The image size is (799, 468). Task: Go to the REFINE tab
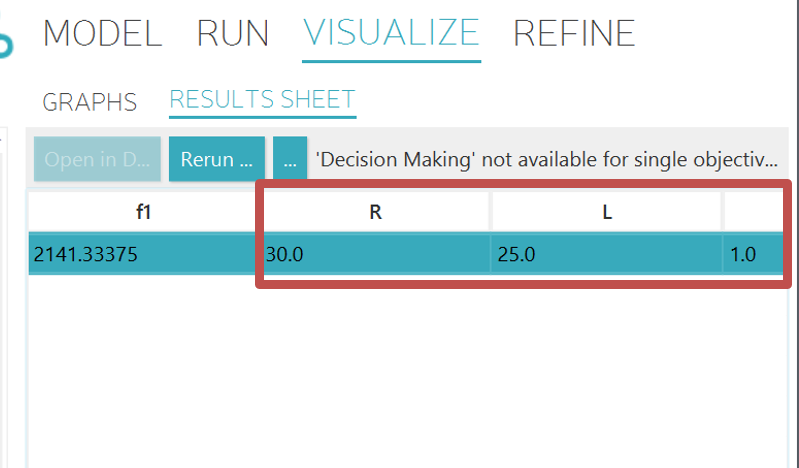(574, 34)
